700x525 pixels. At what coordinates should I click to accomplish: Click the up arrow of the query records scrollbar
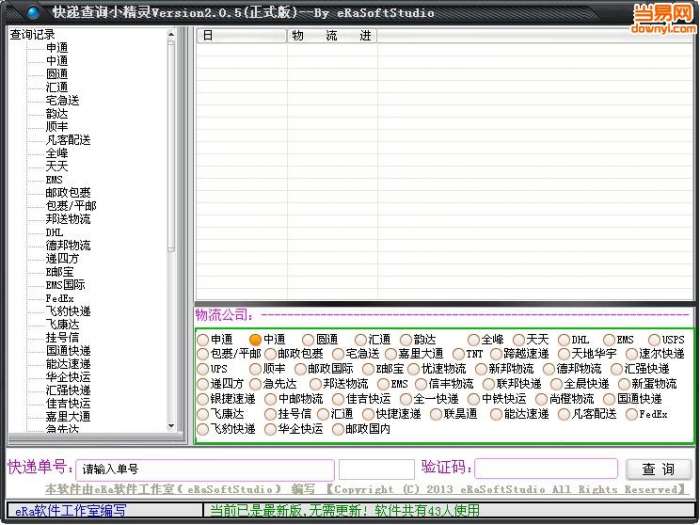point(171,34)
